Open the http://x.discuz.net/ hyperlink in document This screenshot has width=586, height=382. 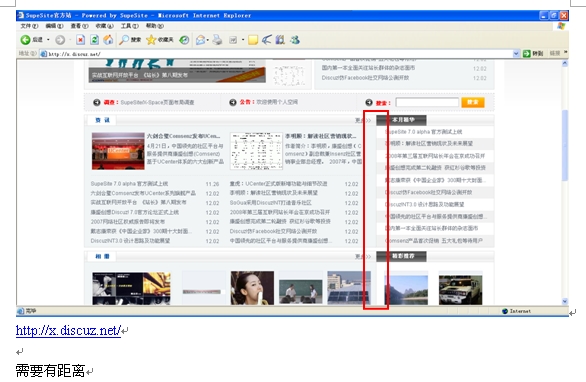[x=68, y=330]
